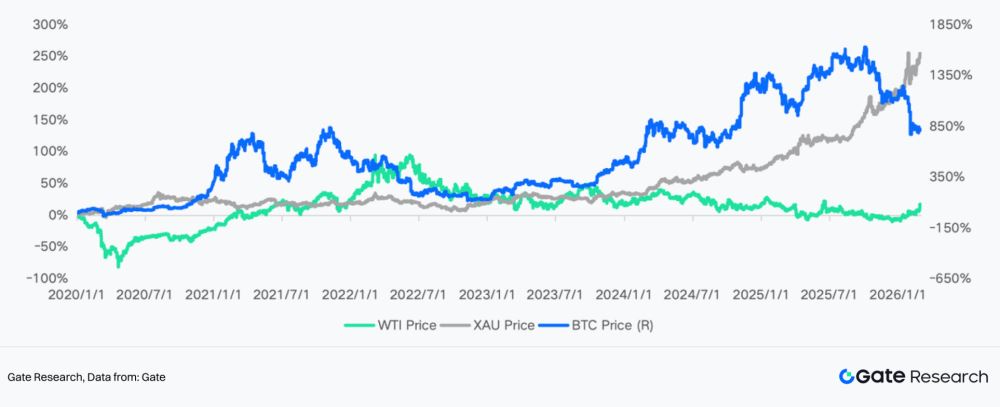Screen dimensions: 1000x407
Task: Click the 1850% right axis label
Action: 951,25
